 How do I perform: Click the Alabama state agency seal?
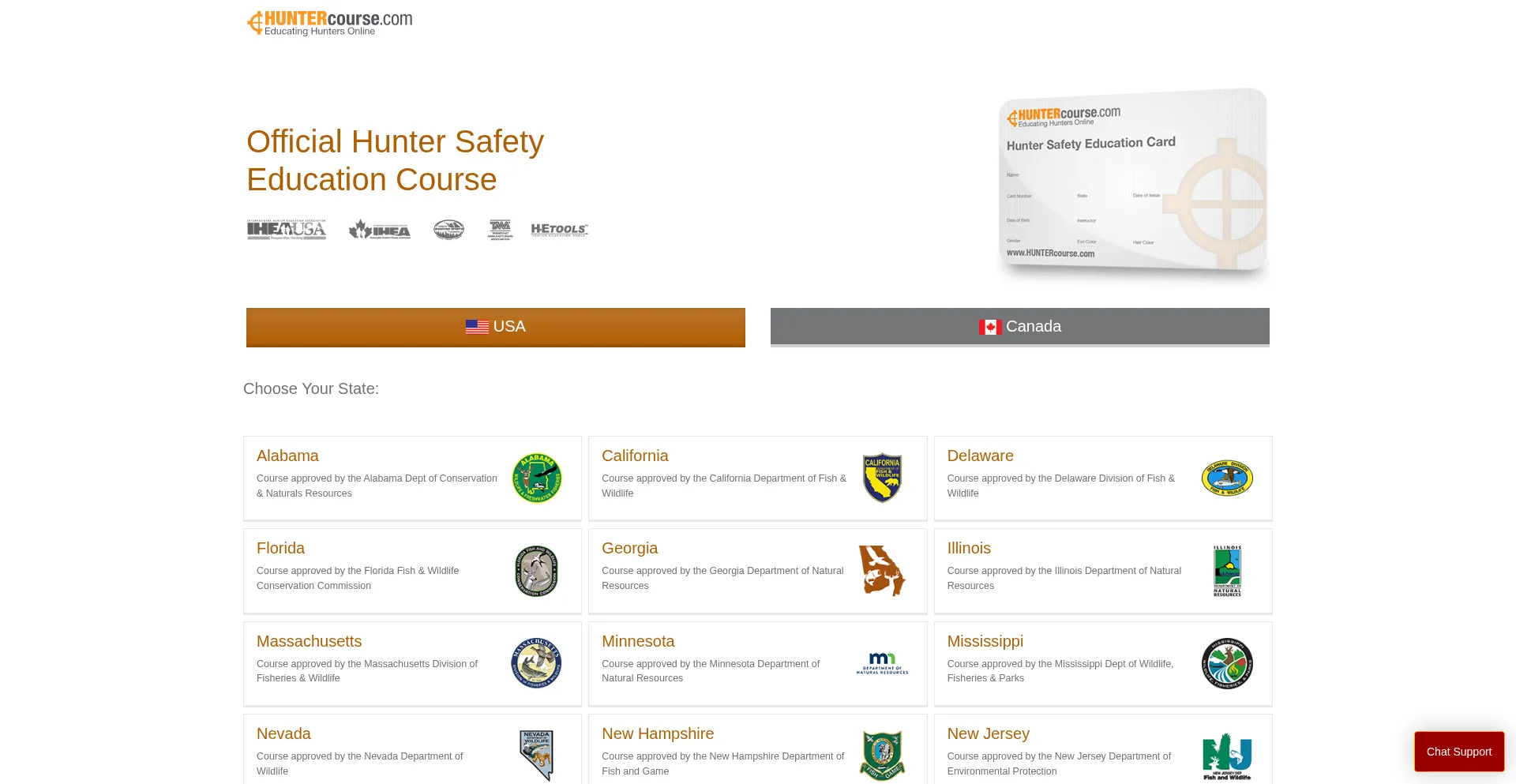(536, 478)
